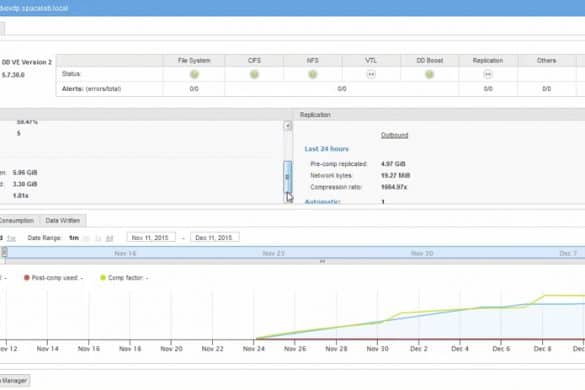Screen dimensions: 585x390
Task: Click the CIFS green status icon
Action: click(x=254, y=74)
